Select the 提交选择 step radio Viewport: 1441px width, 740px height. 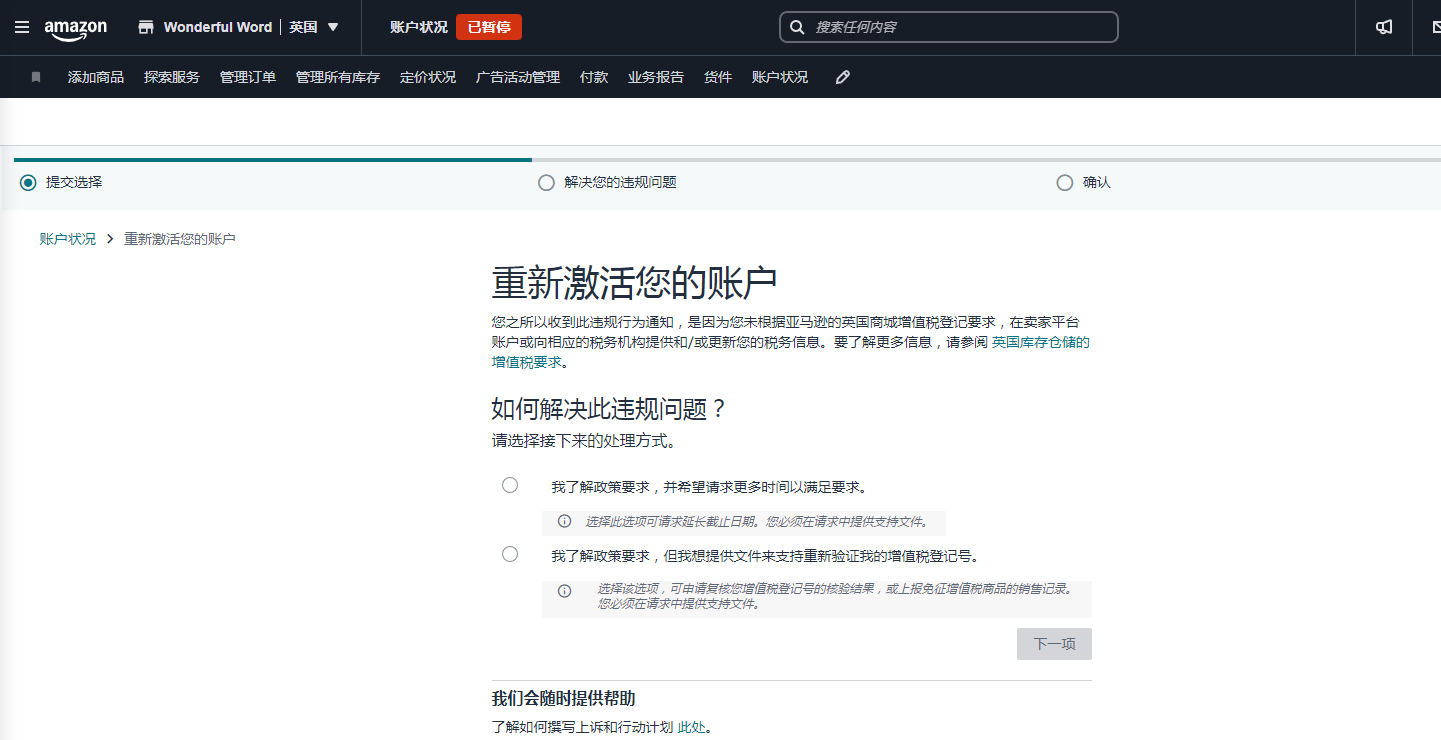click(x=28, y=183)
